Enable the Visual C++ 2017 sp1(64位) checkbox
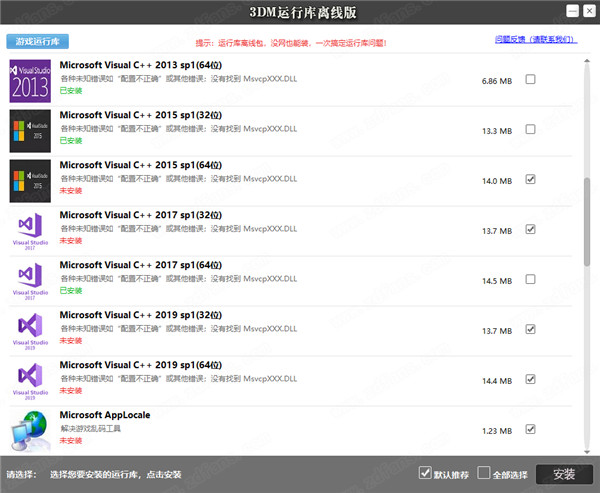The width and height of the screenshot is (600, 493). [530, 279]
